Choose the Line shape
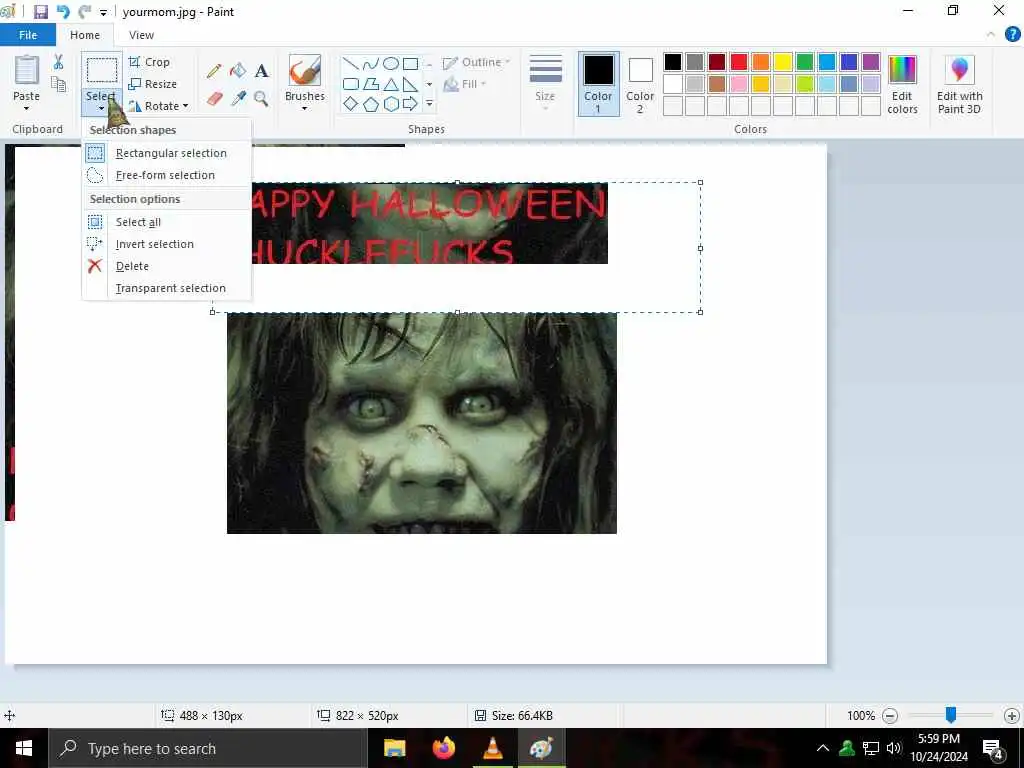Screen dimensions: 1024x768 click(351, 64)
